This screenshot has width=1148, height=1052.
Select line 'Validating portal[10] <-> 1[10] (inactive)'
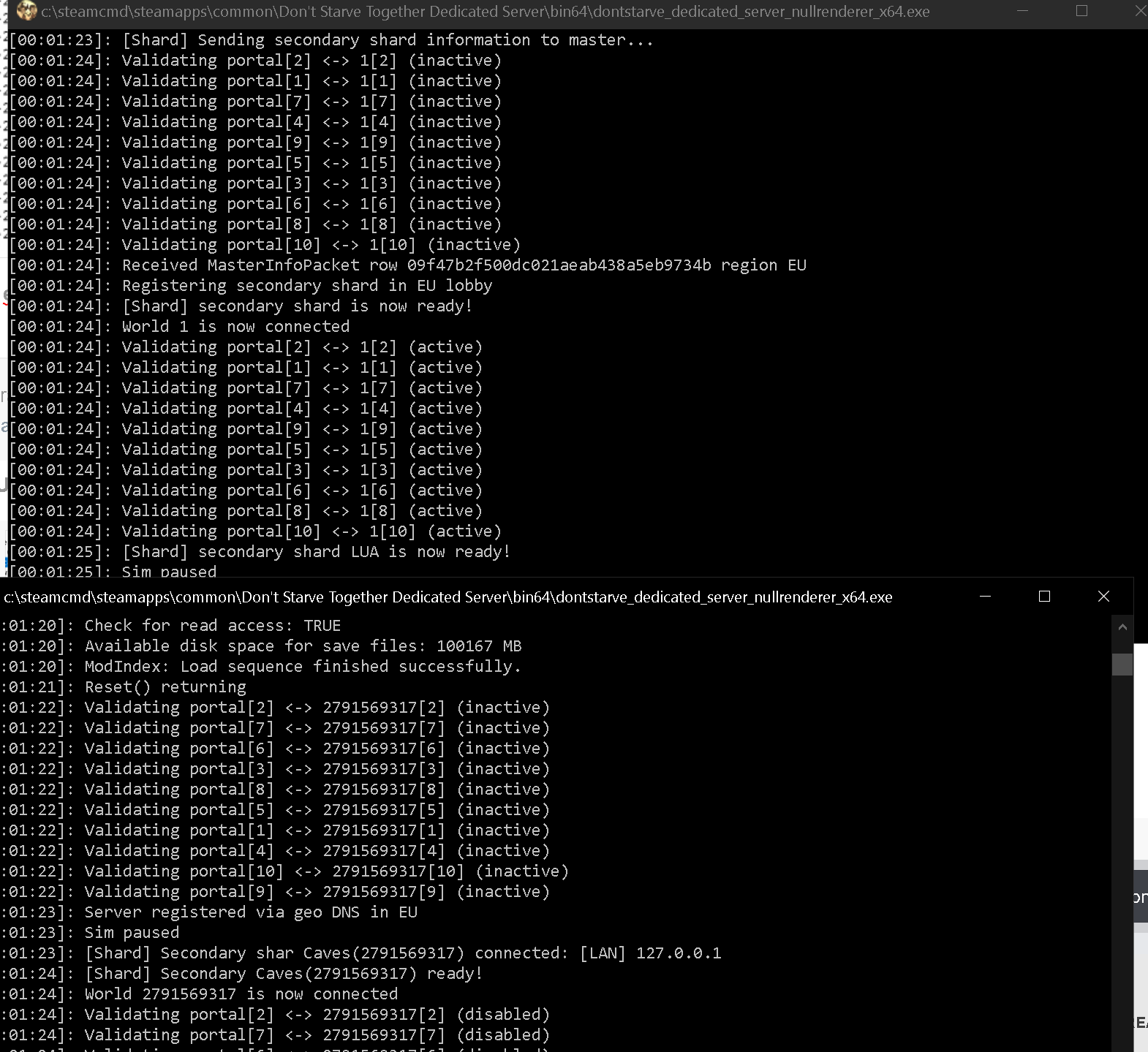point(265,245)
